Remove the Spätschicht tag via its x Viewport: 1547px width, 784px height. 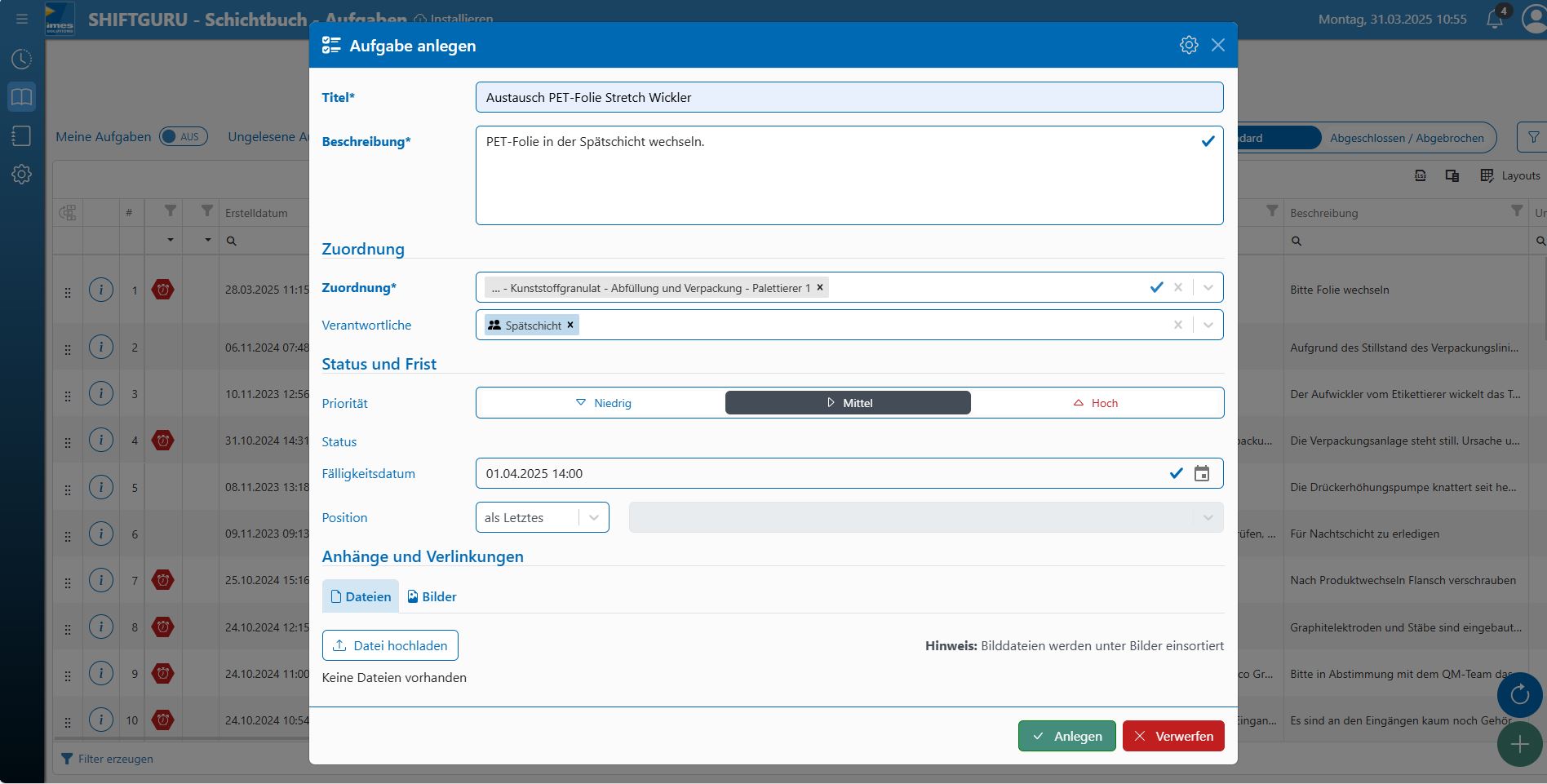tap(570, 325)
